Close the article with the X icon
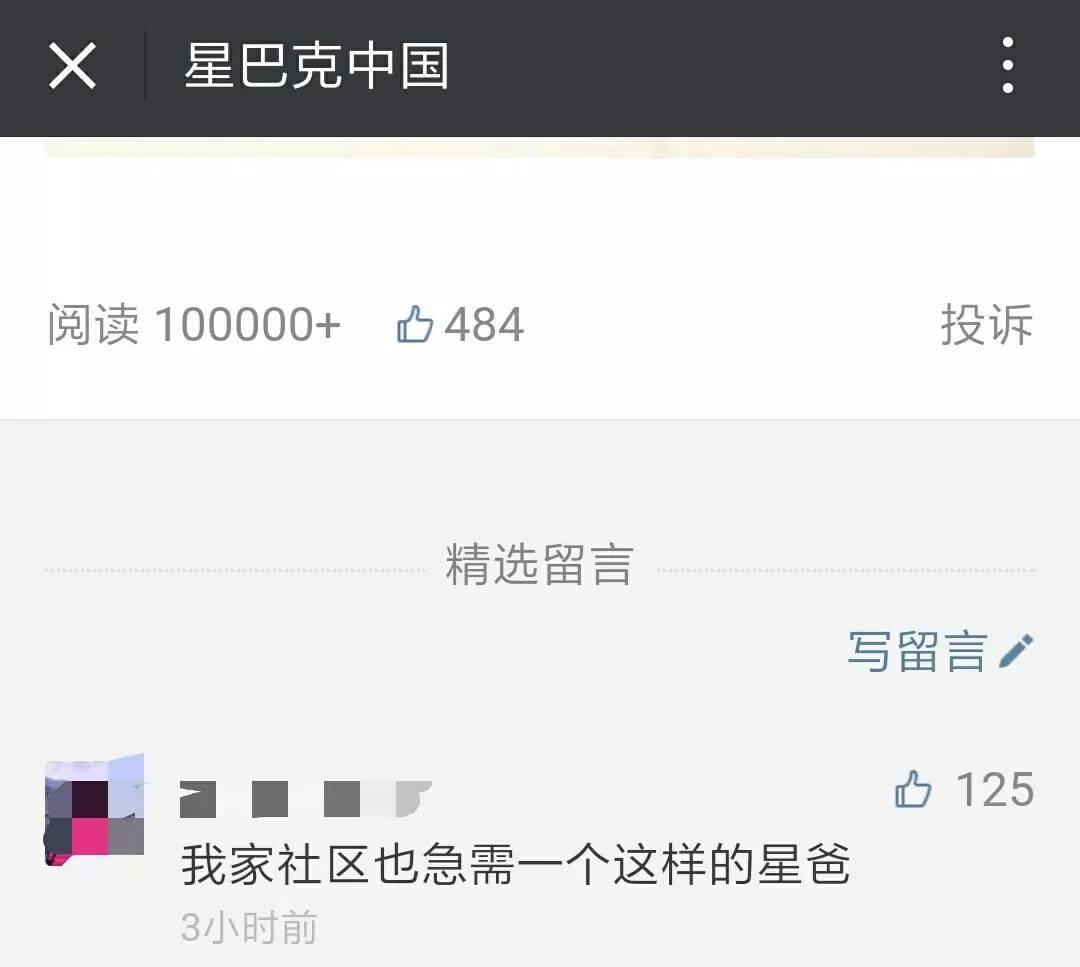This screenshot has height=967, width=1080. (72, 66)
